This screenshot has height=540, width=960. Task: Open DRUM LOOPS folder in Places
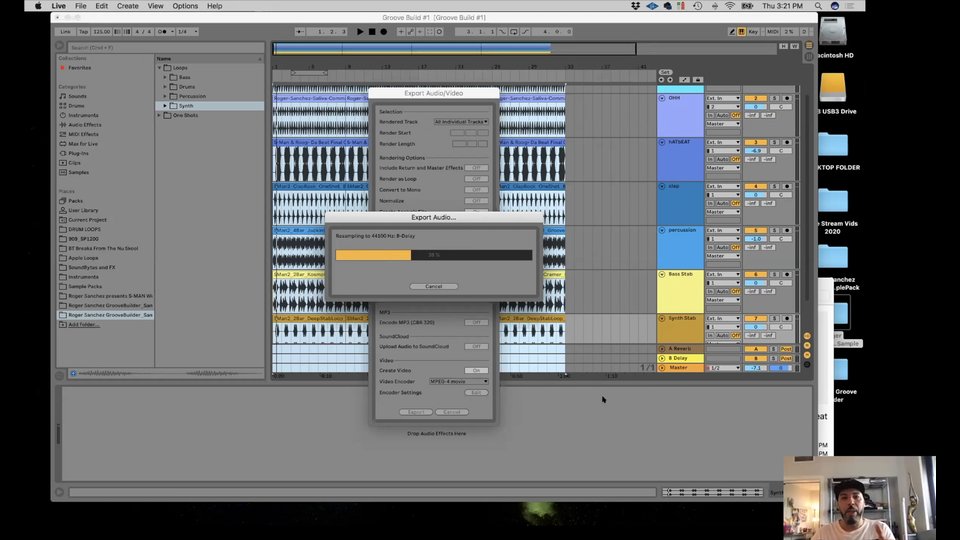pos(84,229)
